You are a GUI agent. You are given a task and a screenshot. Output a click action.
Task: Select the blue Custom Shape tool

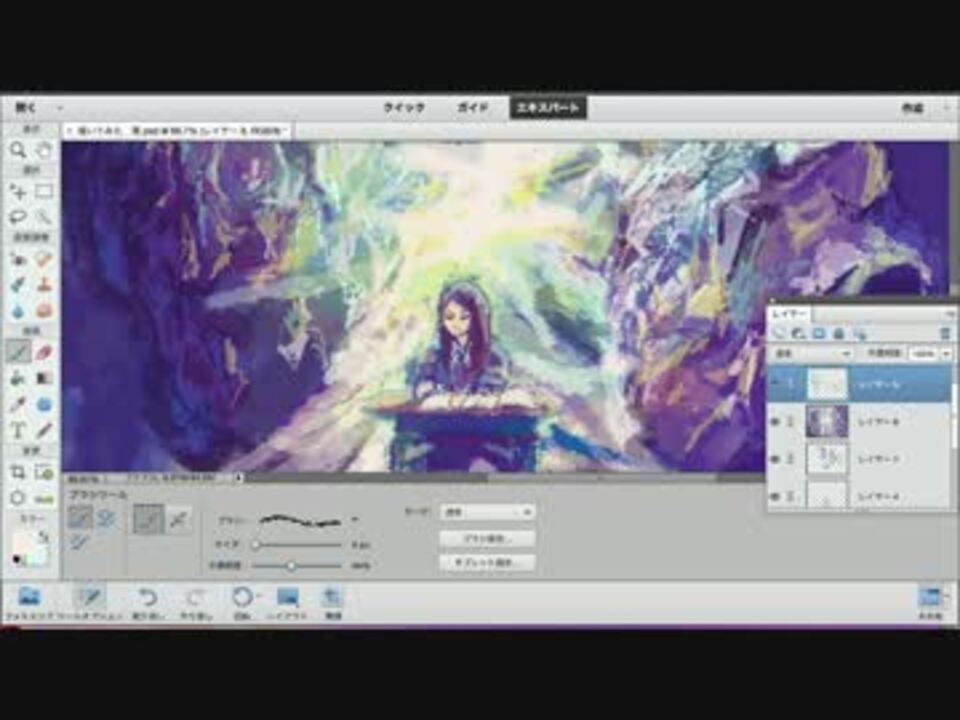(43, 404)
